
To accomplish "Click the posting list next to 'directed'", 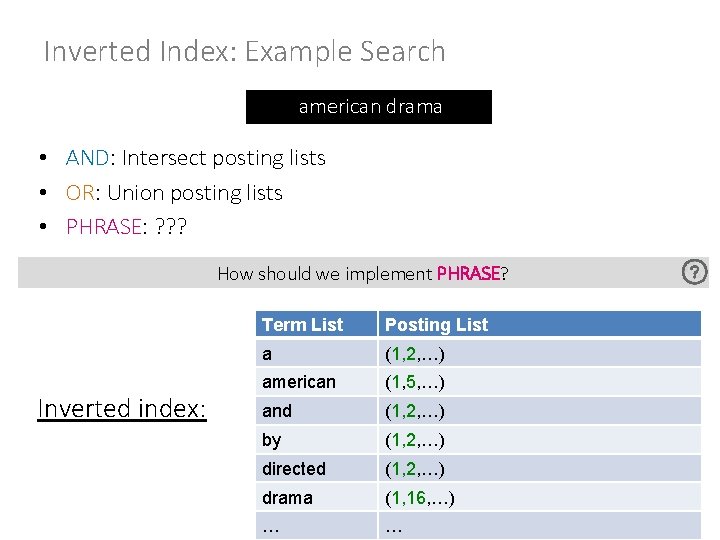I will click(415, 468).
